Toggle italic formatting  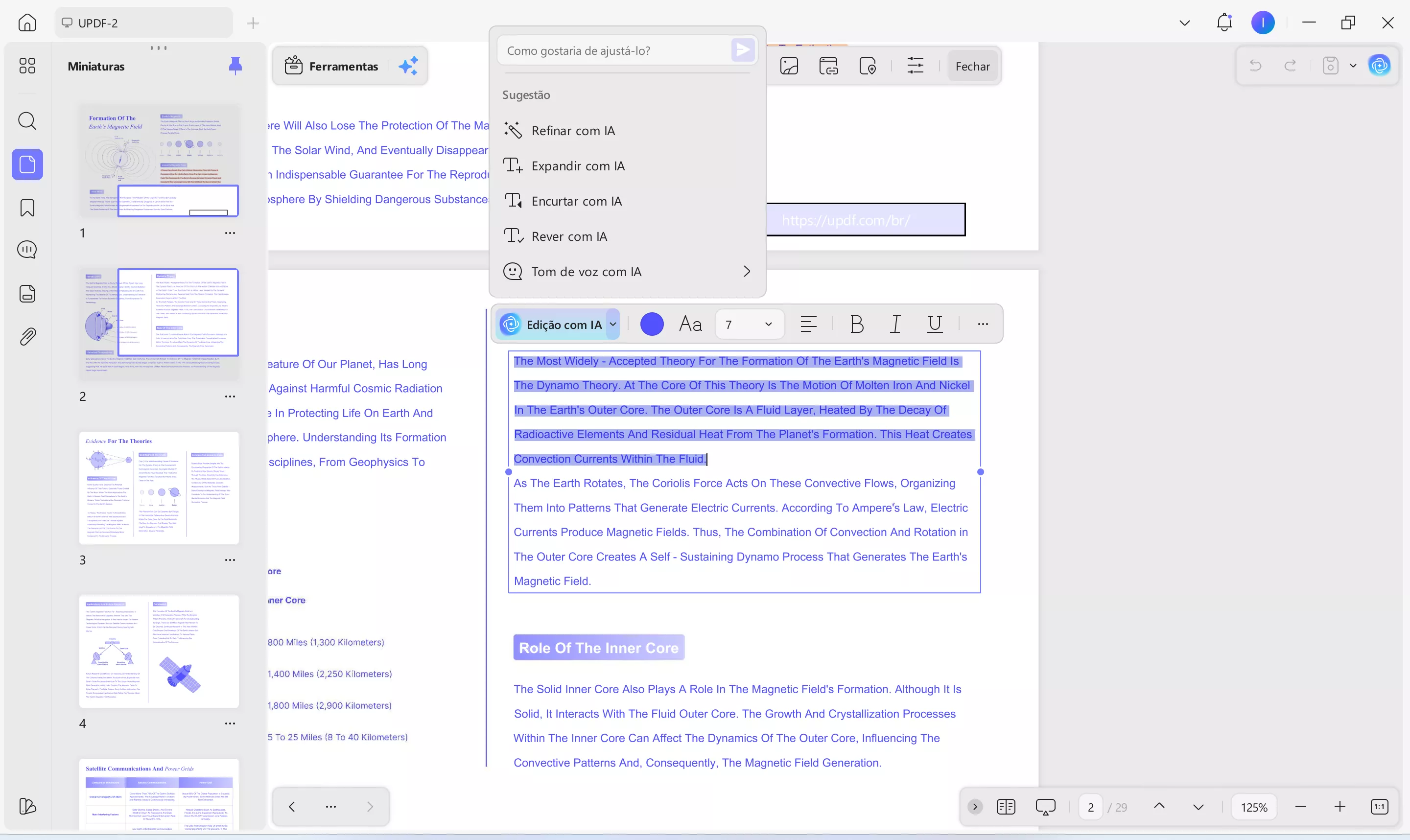pyautogui.click(x=895, y=325)
